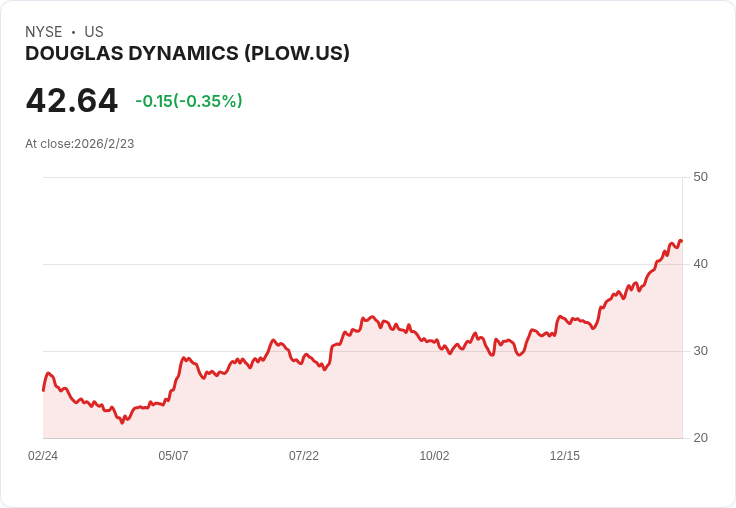Screen dimensions: 736x508
Task: Click the 02/24 date on the time axis
Action: pos(43,456)
